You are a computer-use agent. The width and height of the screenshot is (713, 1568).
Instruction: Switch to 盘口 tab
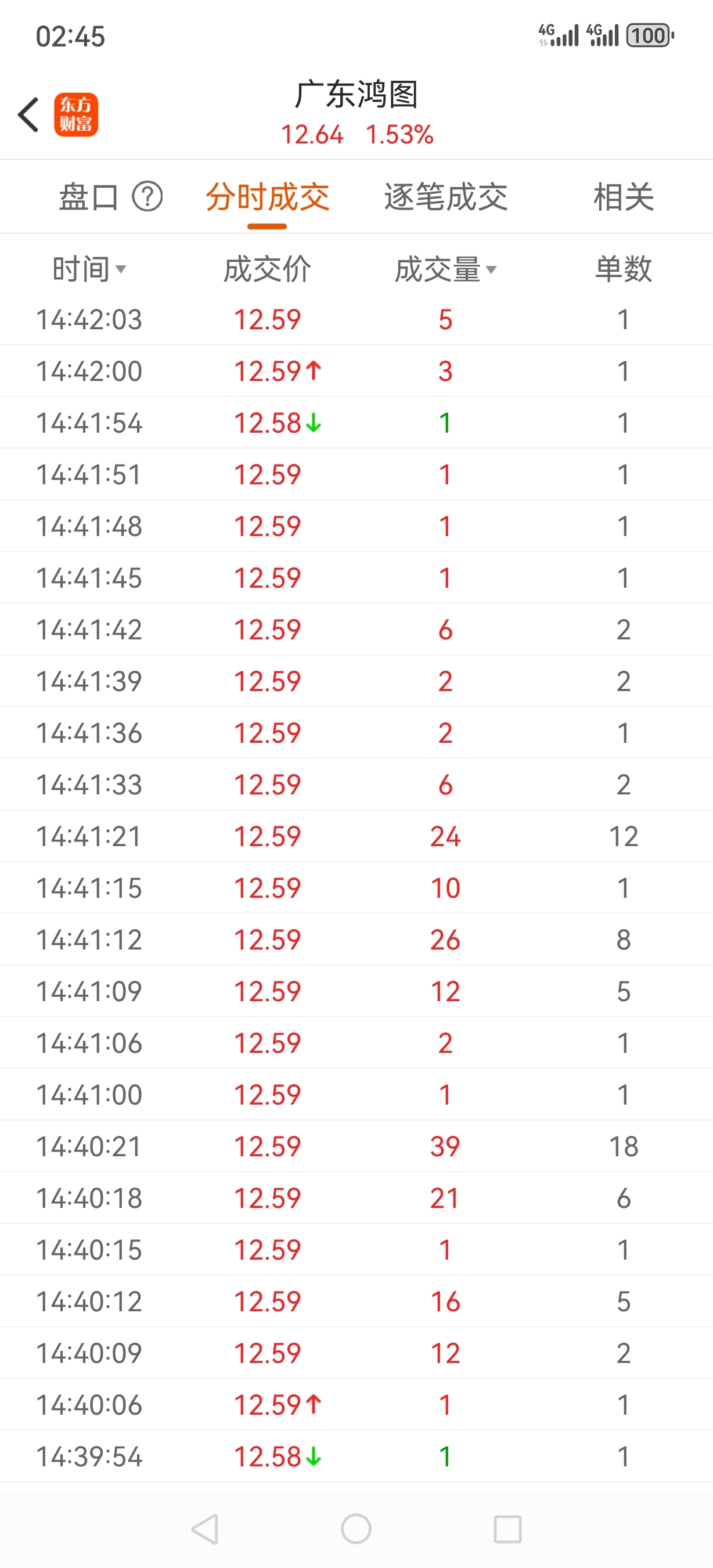click(88, 197)
